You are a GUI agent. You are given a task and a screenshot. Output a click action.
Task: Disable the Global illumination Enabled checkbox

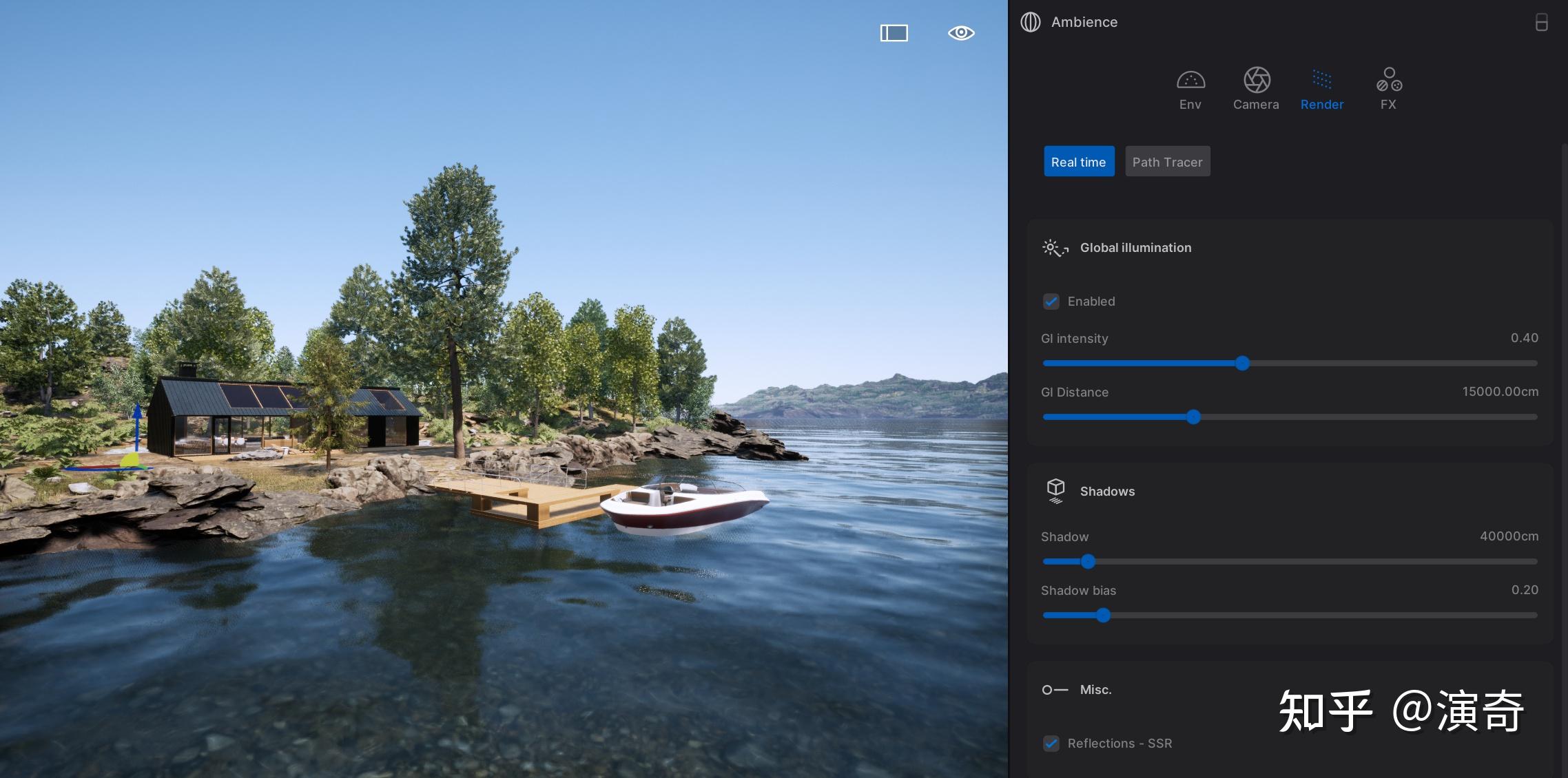(1051, 302)
